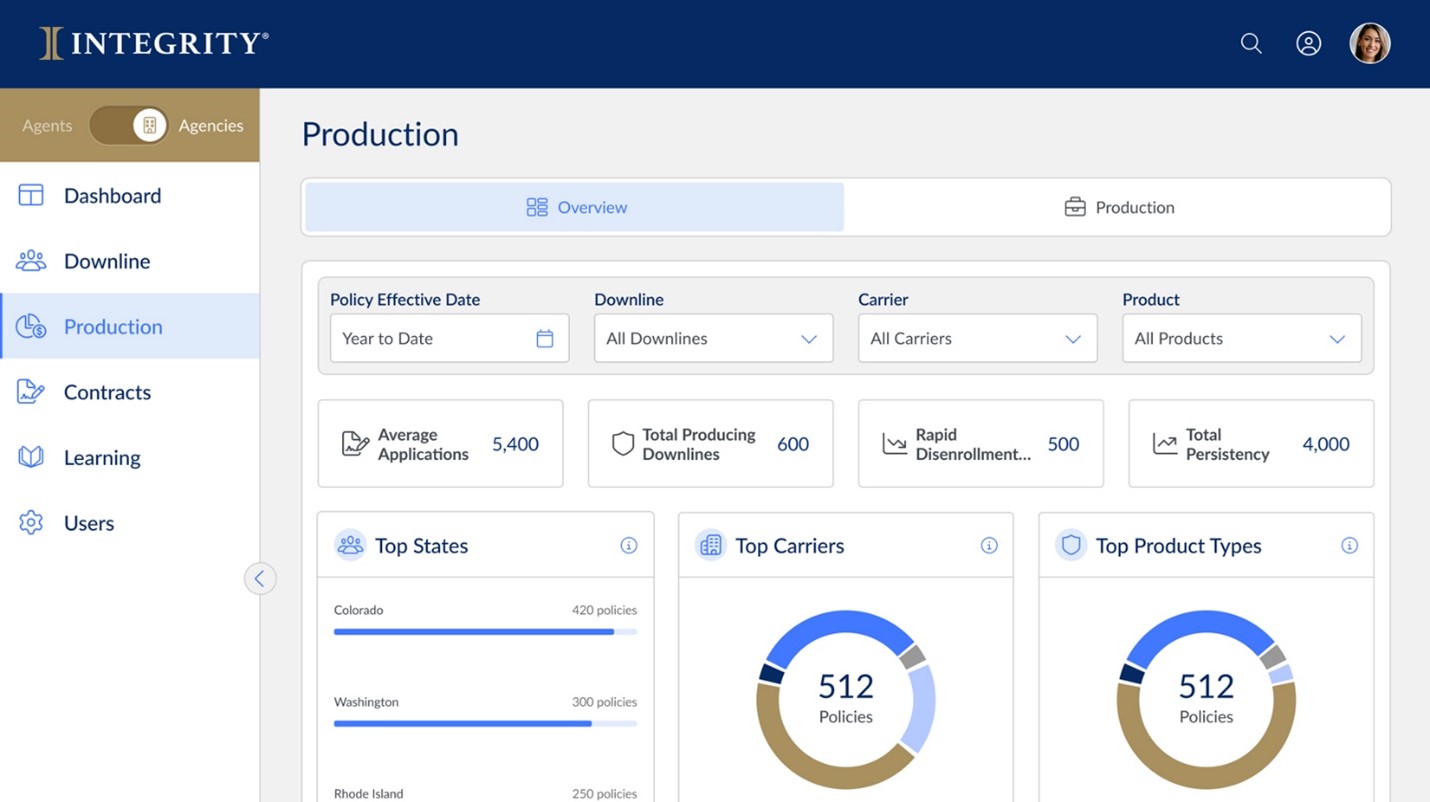Screen dimensions: 1430x802
Task: Select the Contracts sidebar icon
Action: pyautogui.click(x=31, y=391)
